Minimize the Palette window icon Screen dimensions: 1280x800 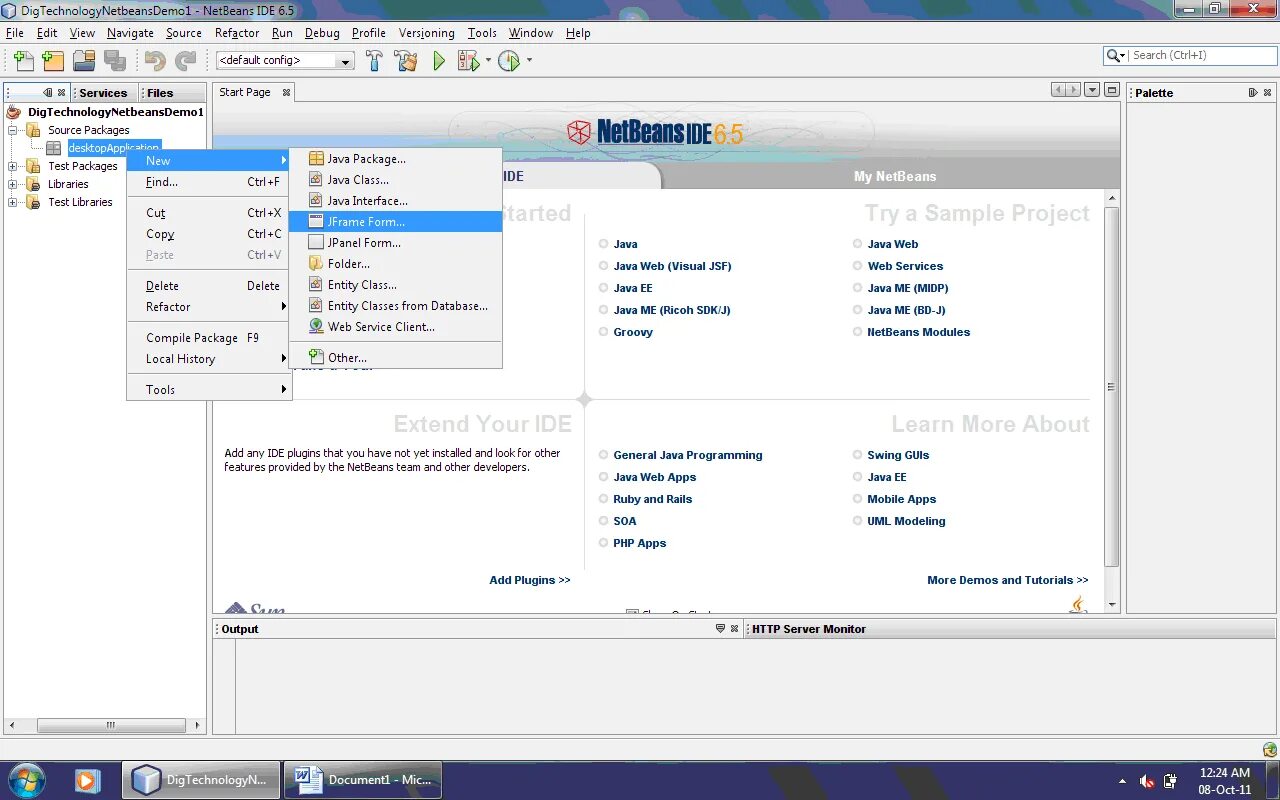(x=1253, y=93)
